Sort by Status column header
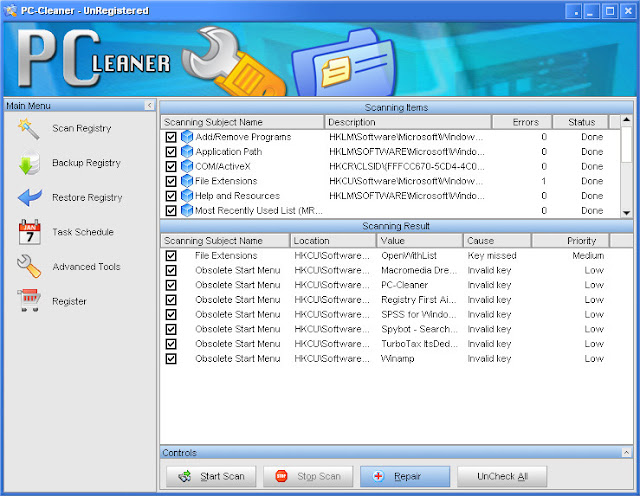 pos(580,122)
